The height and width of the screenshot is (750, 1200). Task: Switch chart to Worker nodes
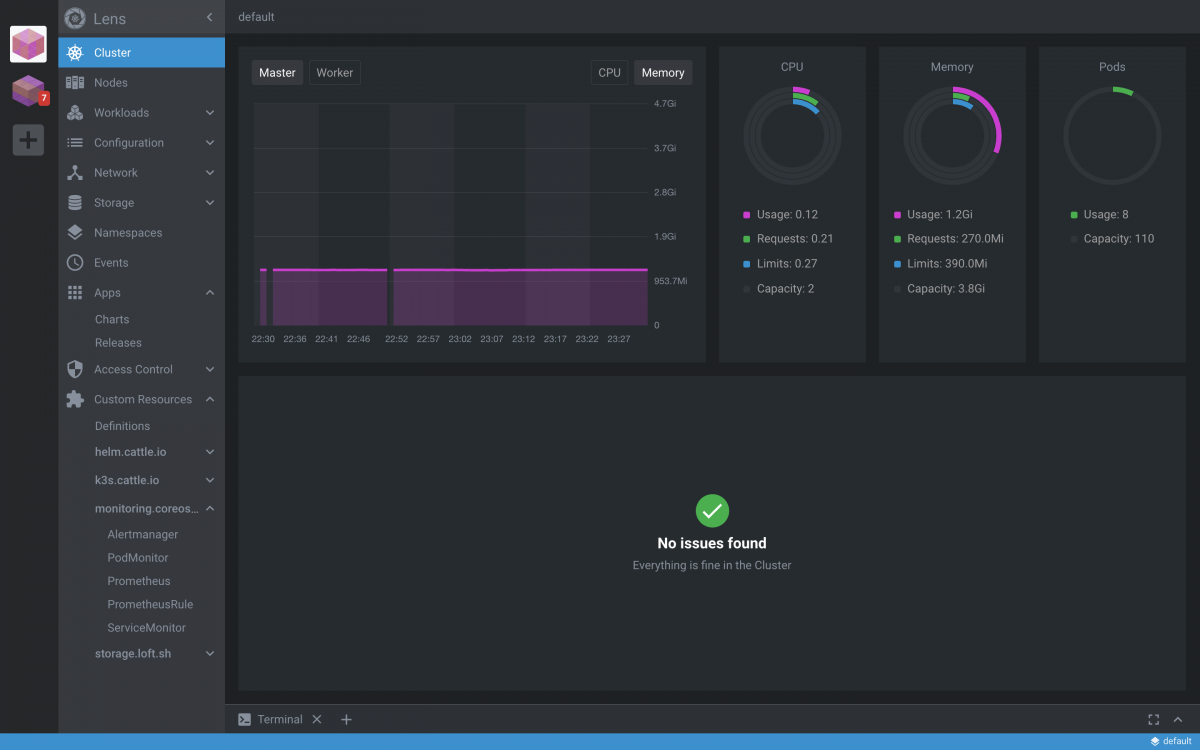(334, 73)
